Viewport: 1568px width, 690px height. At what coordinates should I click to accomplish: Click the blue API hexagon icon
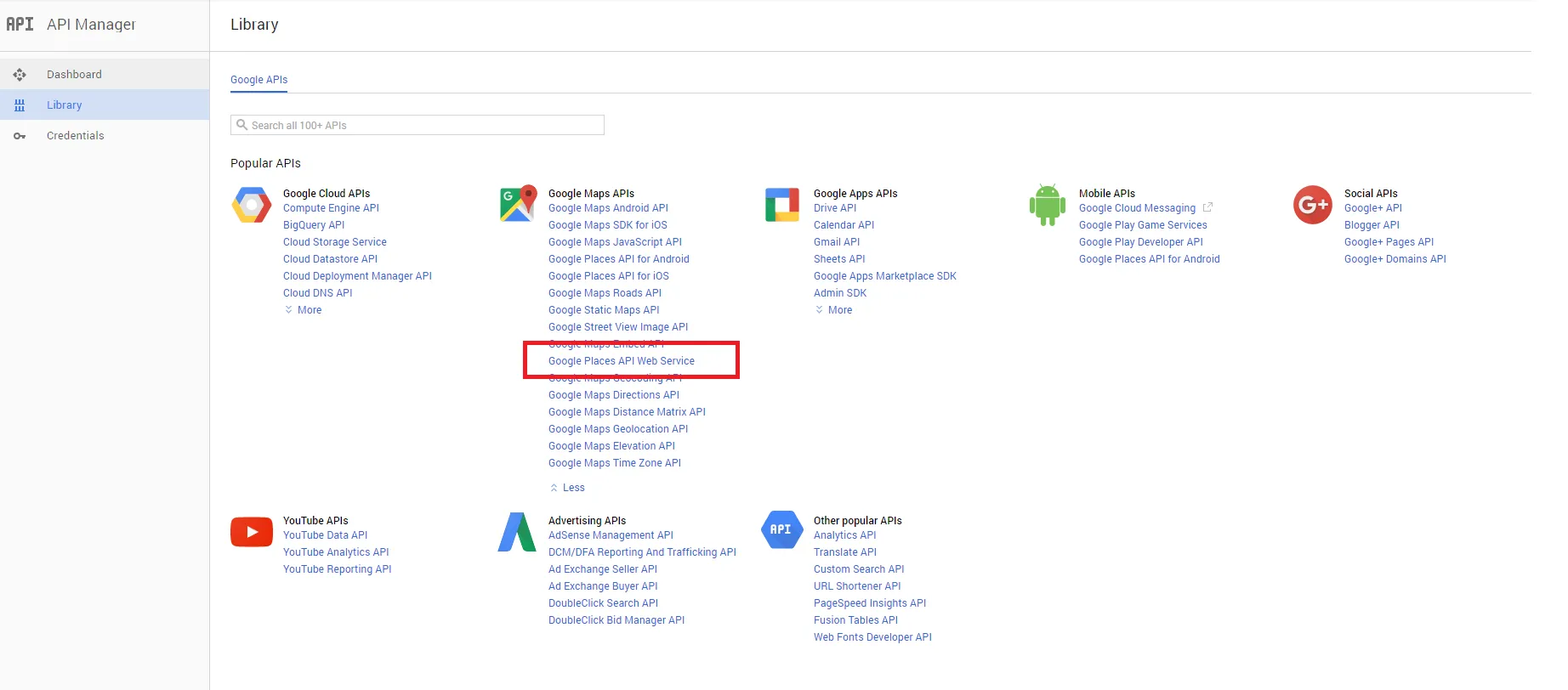(x=782, y=529)
